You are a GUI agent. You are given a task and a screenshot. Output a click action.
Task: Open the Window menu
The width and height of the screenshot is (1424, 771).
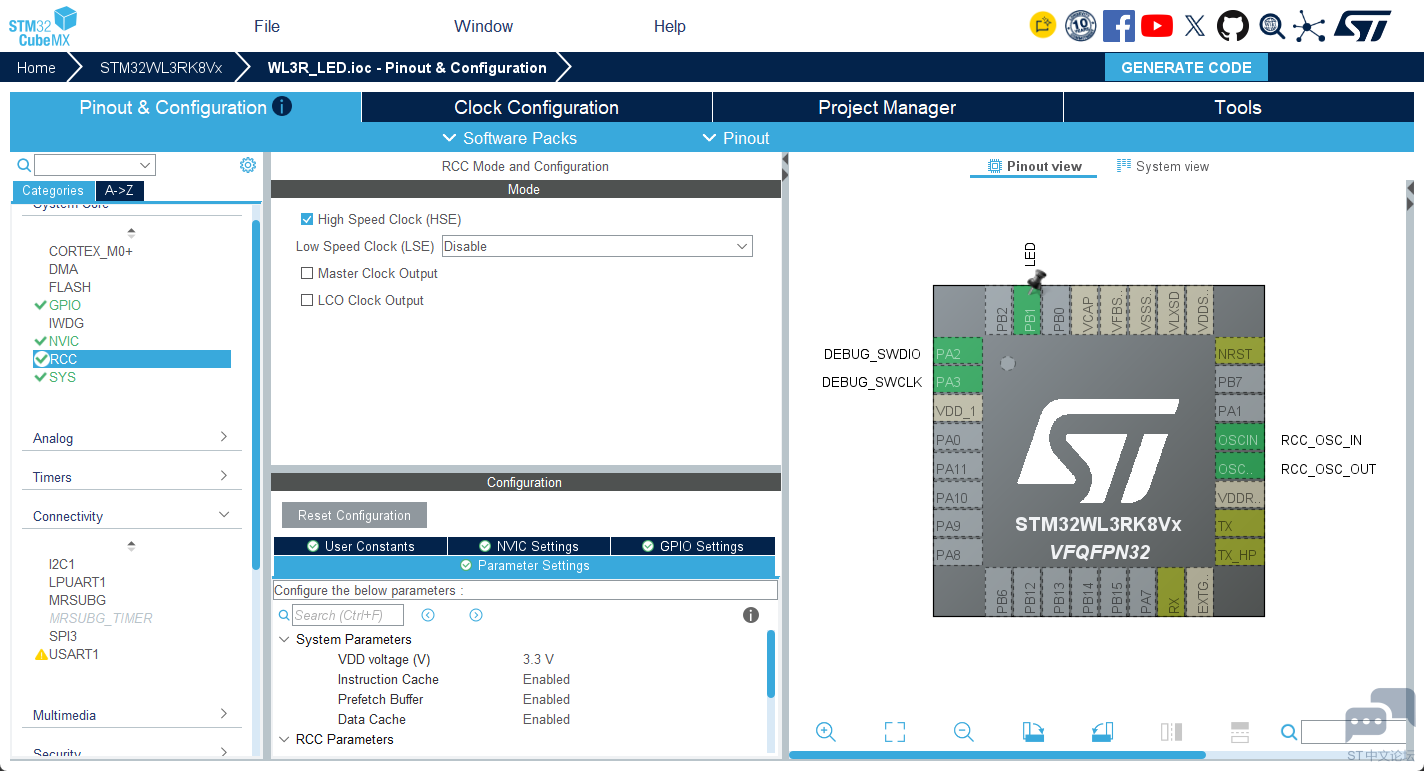point(483,26)
